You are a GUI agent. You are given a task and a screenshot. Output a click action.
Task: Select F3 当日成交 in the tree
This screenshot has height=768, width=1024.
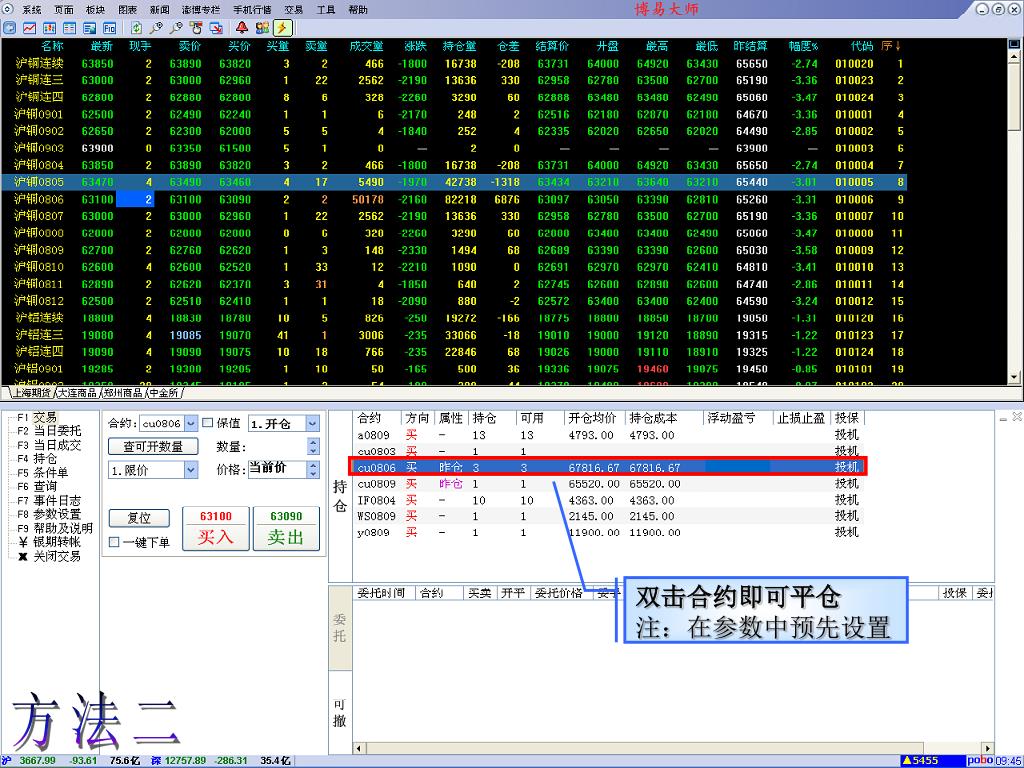[x=49, y=445]
